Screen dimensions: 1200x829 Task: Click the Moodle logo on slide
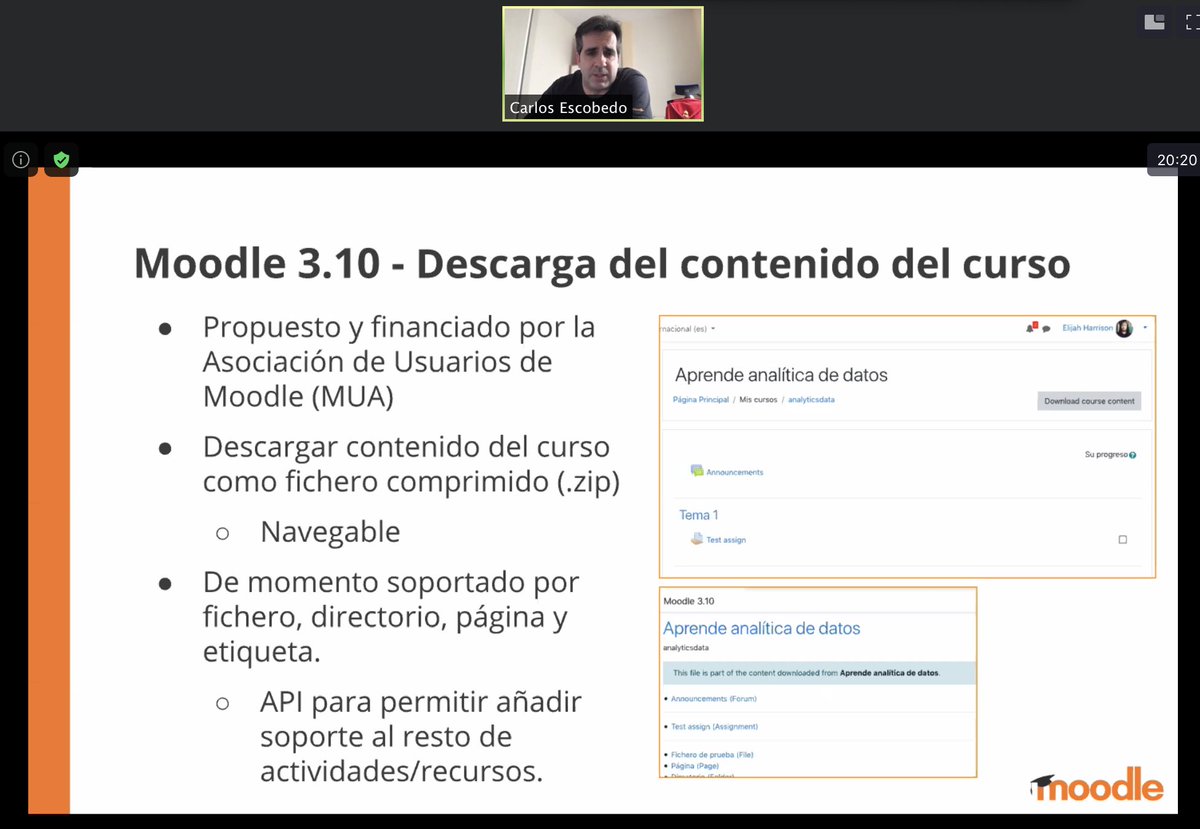click(x=1097, y=785)
